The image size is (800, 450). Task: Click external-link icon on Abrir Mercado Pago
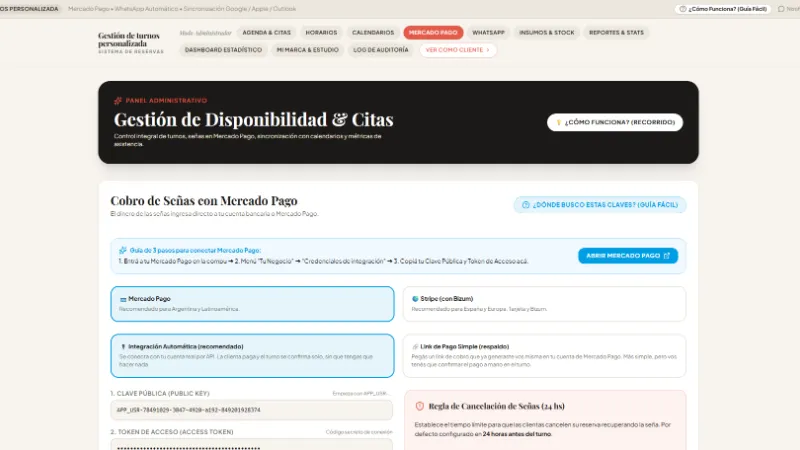[666, 256]
